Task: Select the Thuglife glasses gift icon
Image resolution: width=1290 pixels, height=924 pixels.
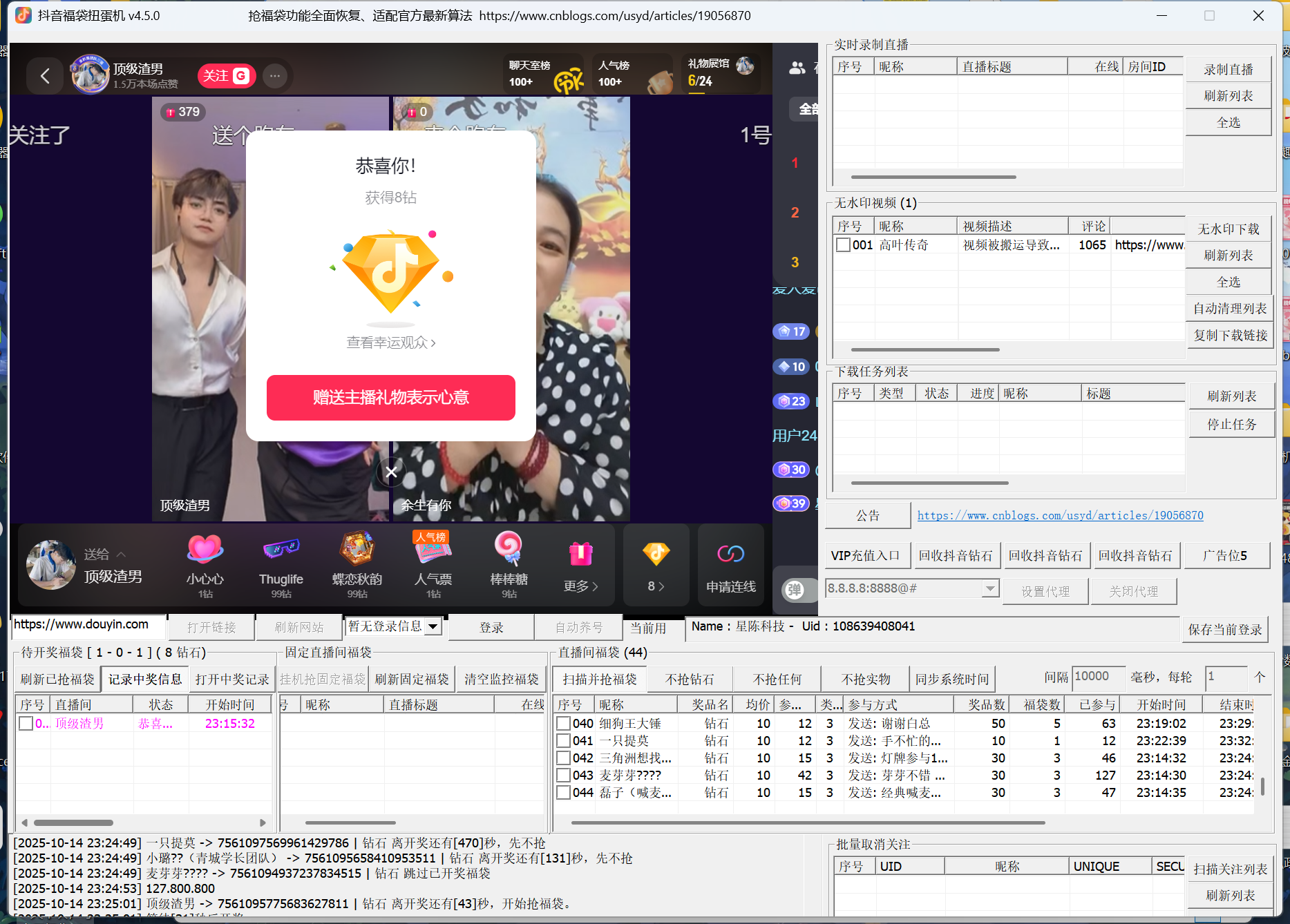Action: (x=281, y=552)
